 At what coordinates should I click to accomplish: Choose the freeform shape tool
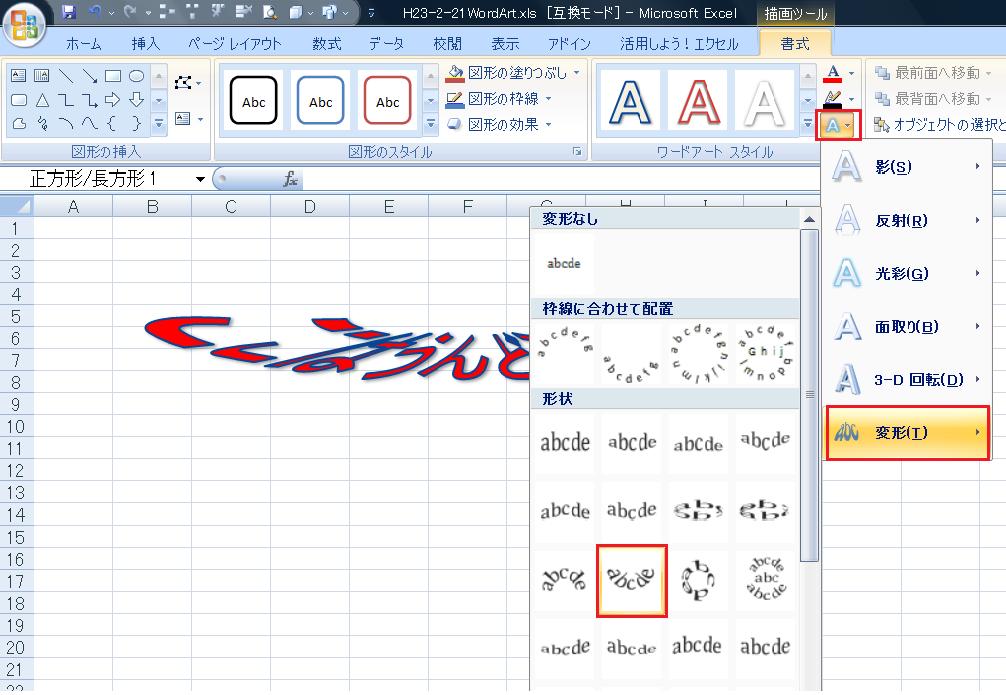19,123
